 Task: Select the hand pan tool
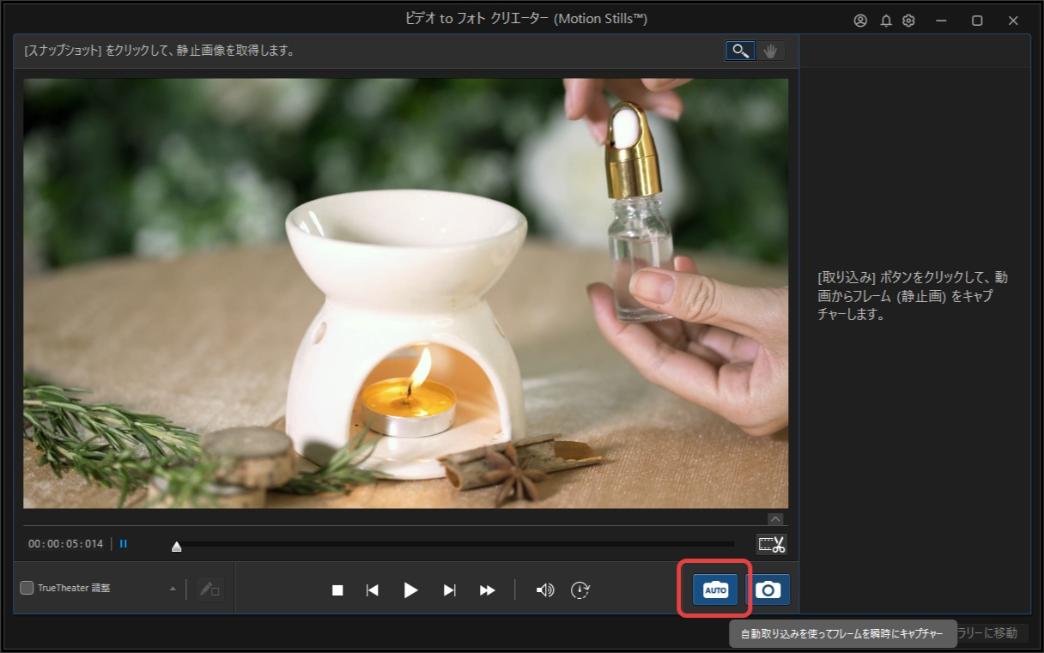770,50
